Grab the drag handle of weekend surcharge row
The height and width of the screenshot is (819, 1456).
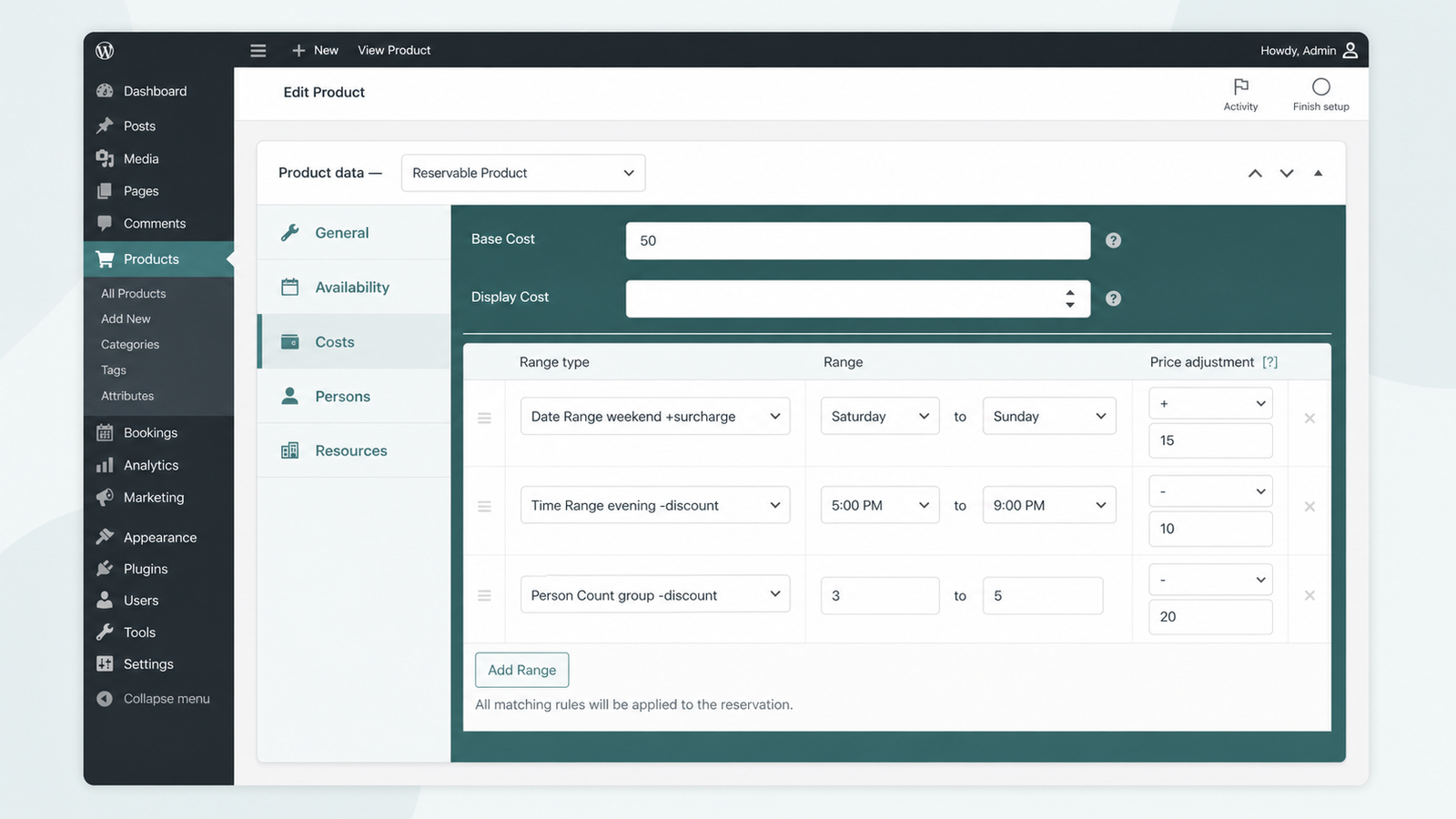point(484,419)
